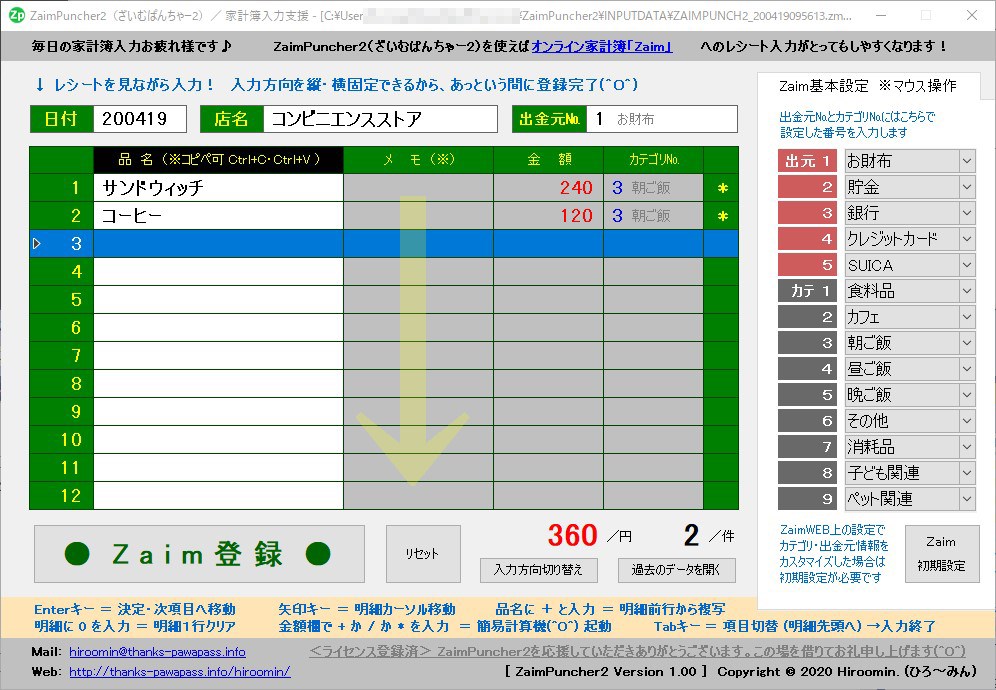Click the item name cell in row 12
This screenshot has height=690, width=996.
(x=219, y=496)
